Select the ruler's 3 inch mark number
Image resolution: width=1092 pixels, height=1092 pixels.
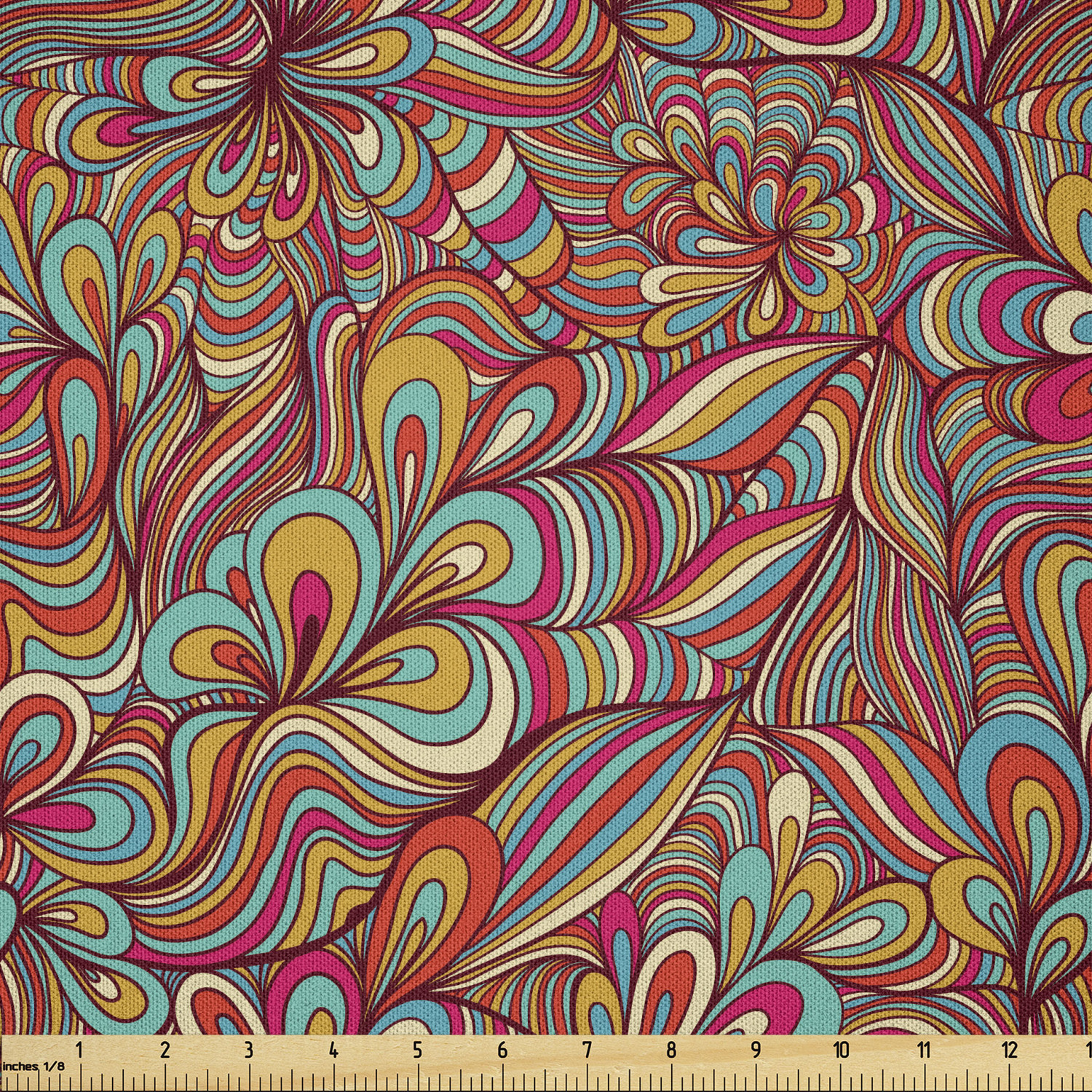coord(249,1051)
